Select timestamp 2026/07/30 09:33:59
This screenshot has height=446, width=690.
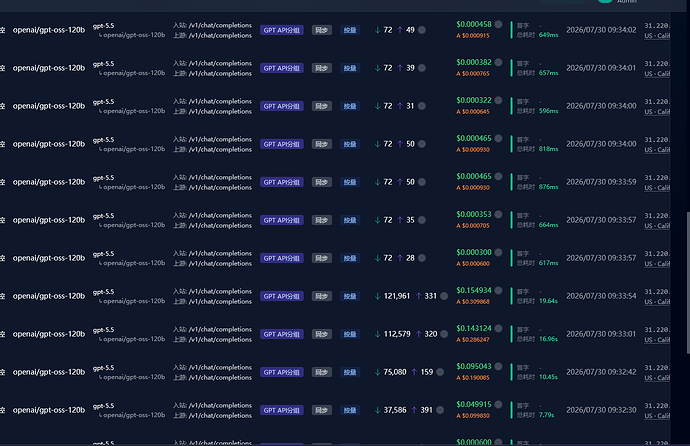pos(601,182)
